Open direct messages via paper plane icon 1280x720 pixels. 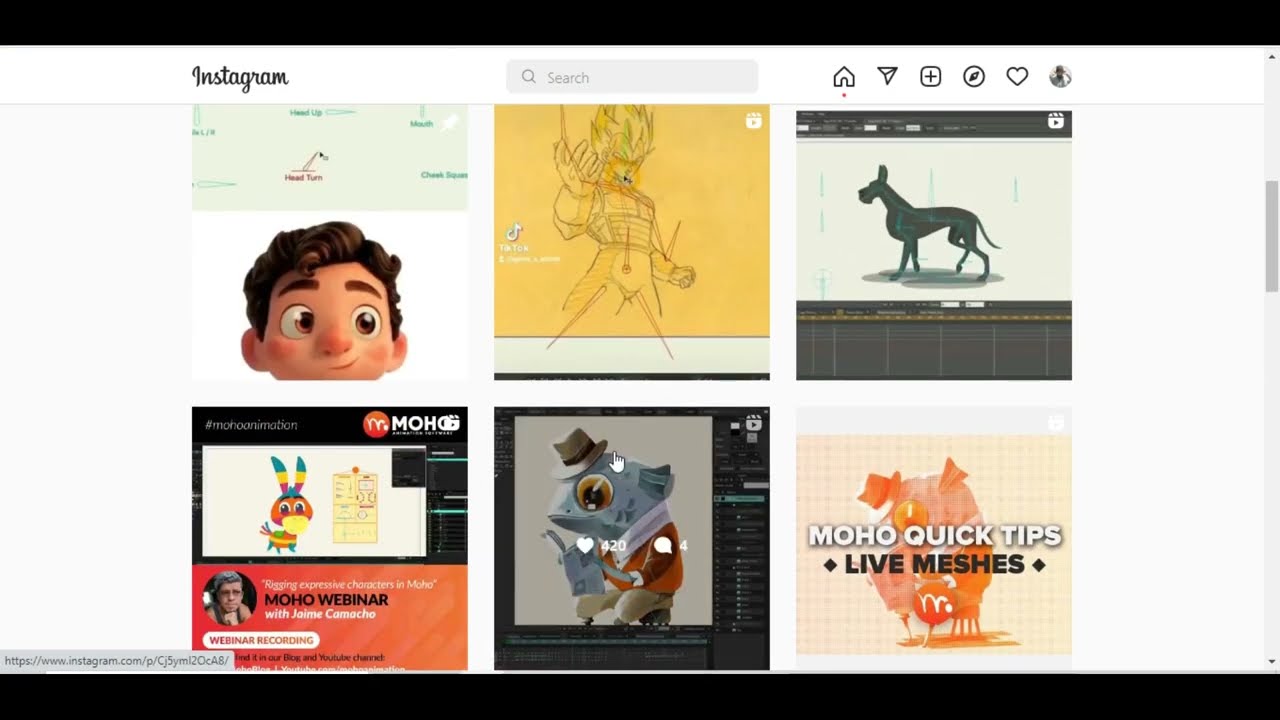pyautogui.click(x=887, y=77)
